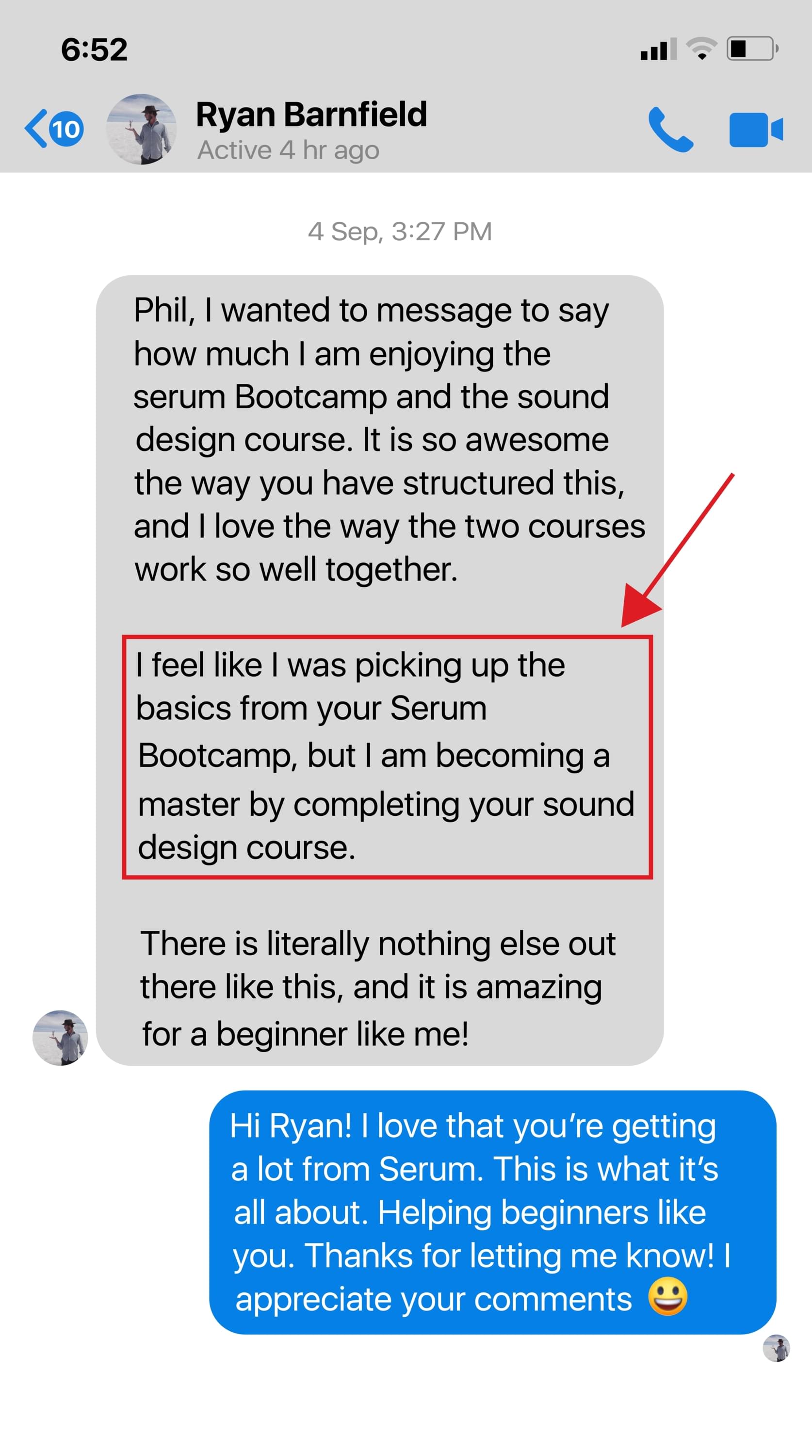Viewport: 812px width, 1456px height.
Task: Select the red-boxed 'I feel like' paragraph
Action: [387, 757]
